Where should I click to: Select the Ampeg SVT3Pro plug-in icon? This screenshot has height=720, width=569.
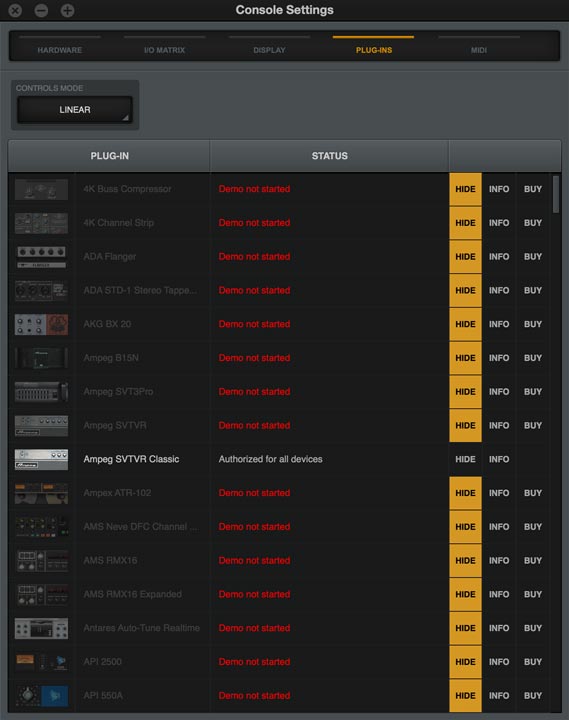click(41, 392)
